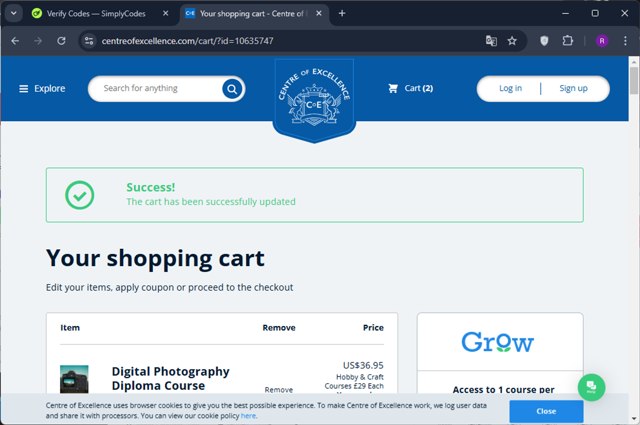Screen dimensions: 640x425
Task: View site information icon in address bar
Action: [x=89, y=41]
